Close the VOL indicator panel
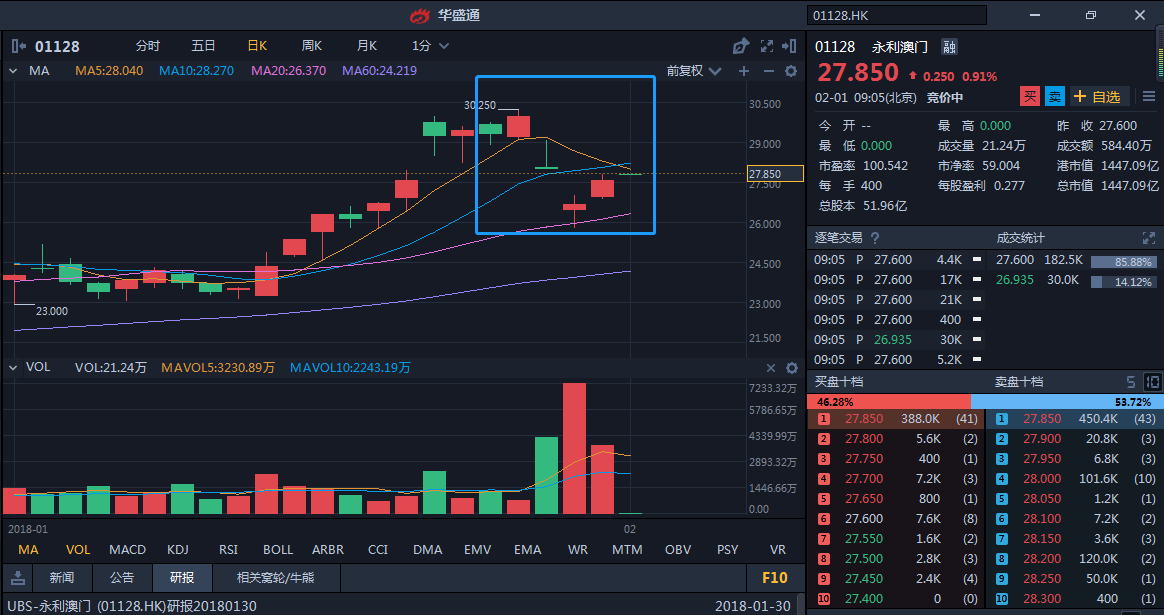The width and height of the screenshot is (1164, 615). click(x=771, y=368)
